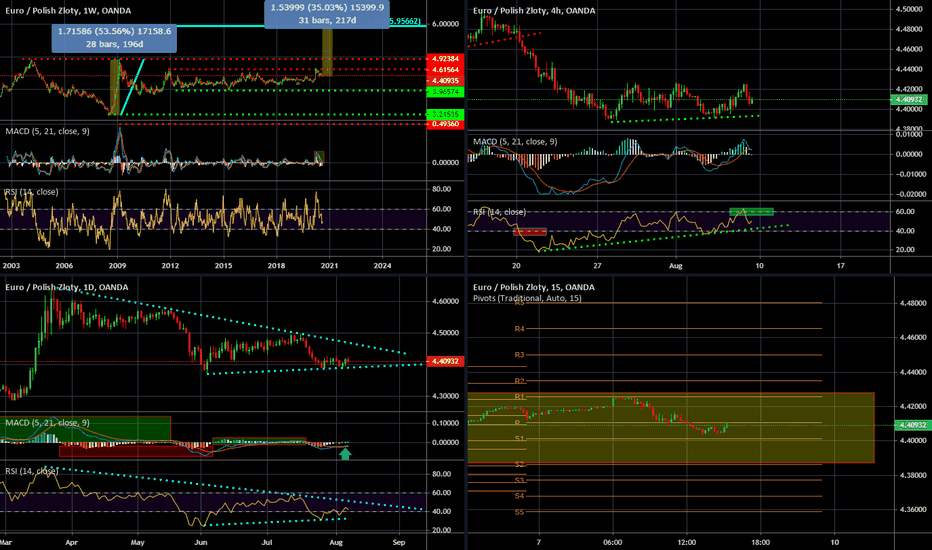Click 'Jun' on the daily chart time axis
The height and width of the screenshot is (550, 932).
[200, 542]
